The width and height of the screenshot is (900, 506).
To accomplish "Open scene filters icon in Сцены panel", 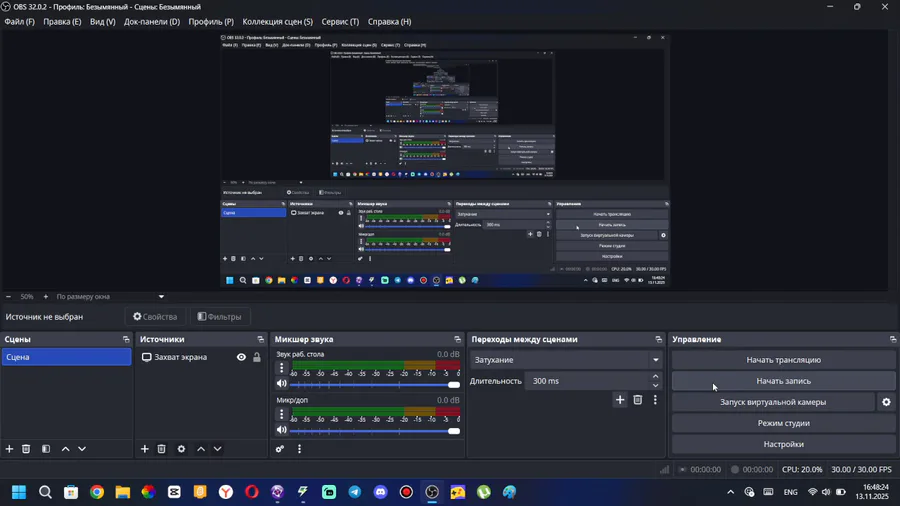I will pyautogui.click(x=46, y=449).
